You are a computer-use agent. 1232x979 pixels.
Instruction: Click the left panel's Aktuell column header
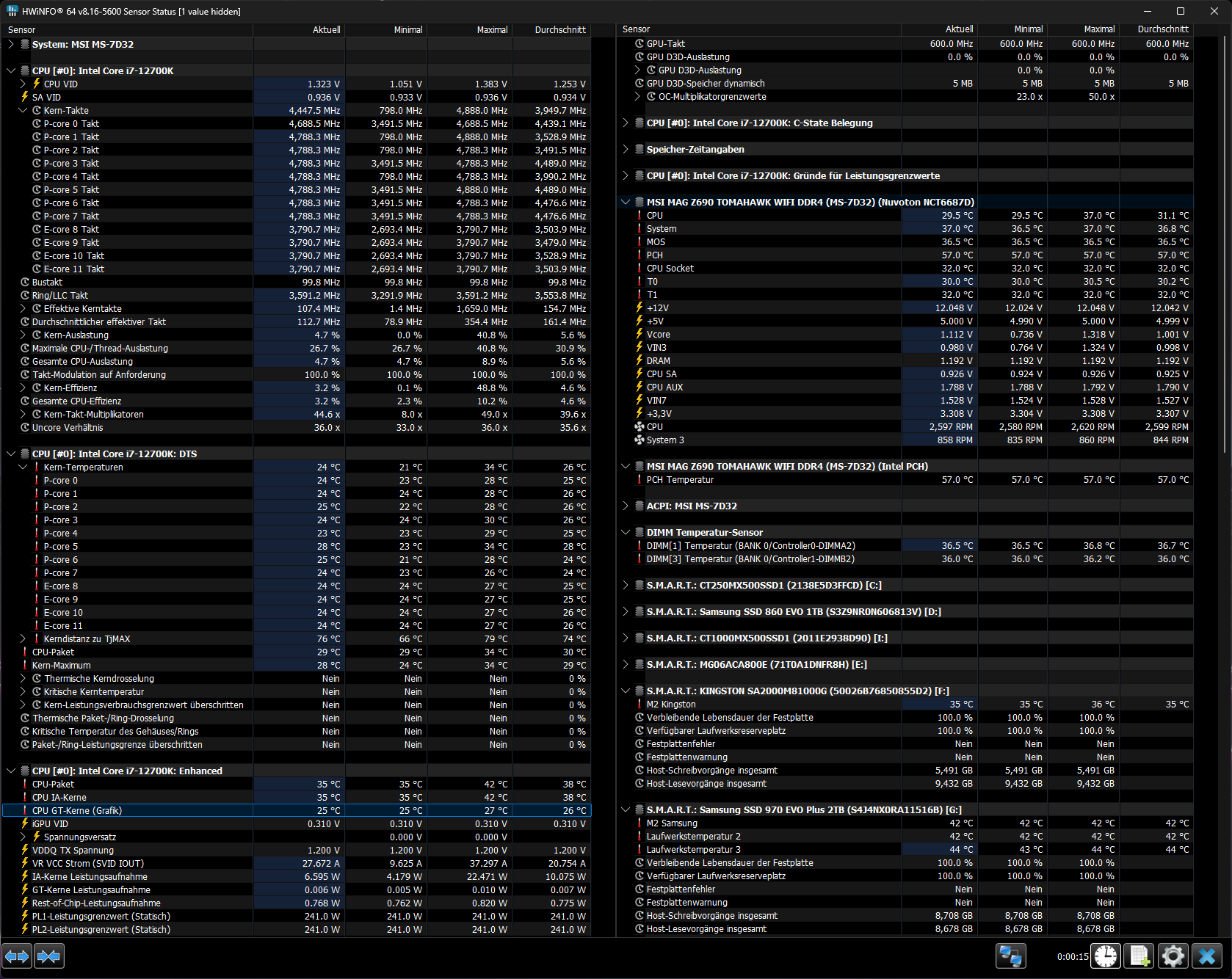299,30
